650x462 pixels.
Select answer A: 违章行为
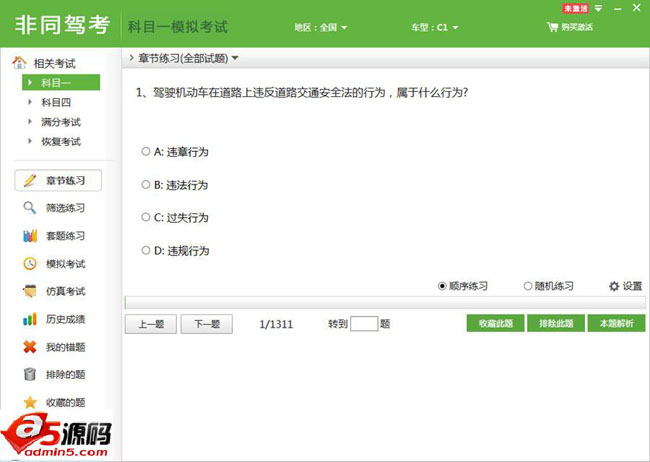coord(146,151)
